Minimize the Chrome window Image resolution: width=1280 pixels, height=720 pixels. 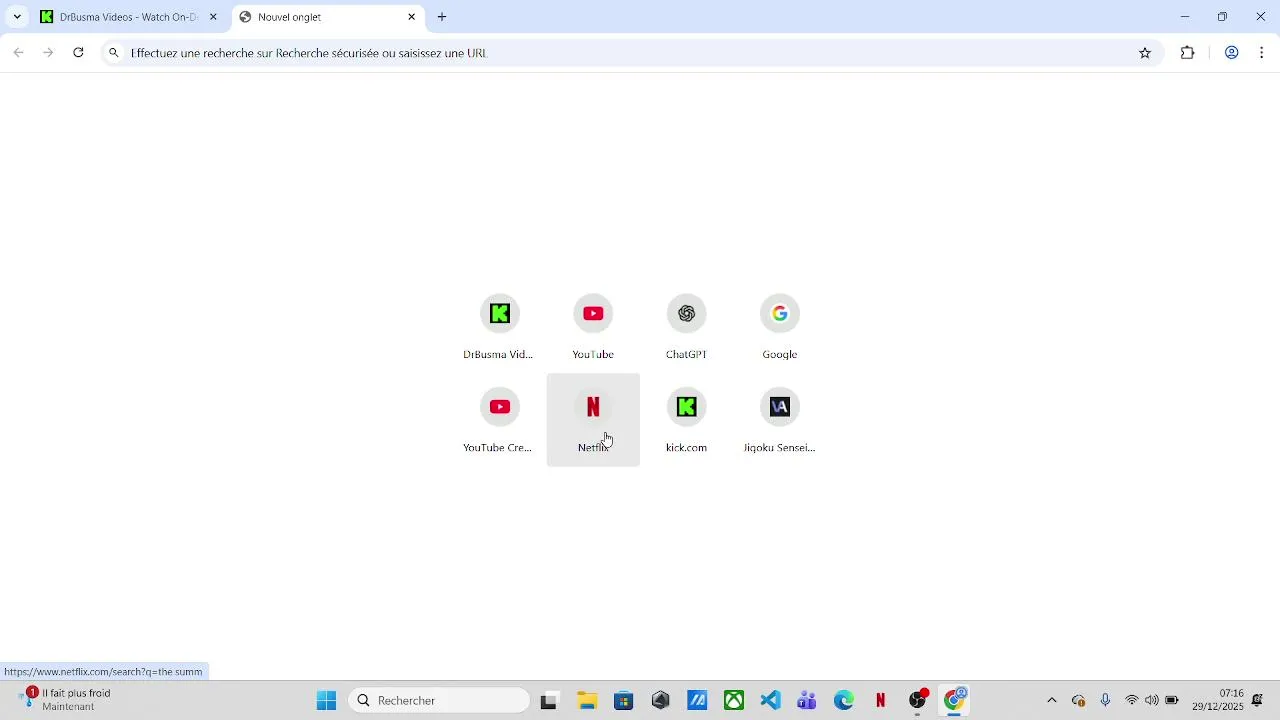pyautogui.click(x=1185, y=17)
